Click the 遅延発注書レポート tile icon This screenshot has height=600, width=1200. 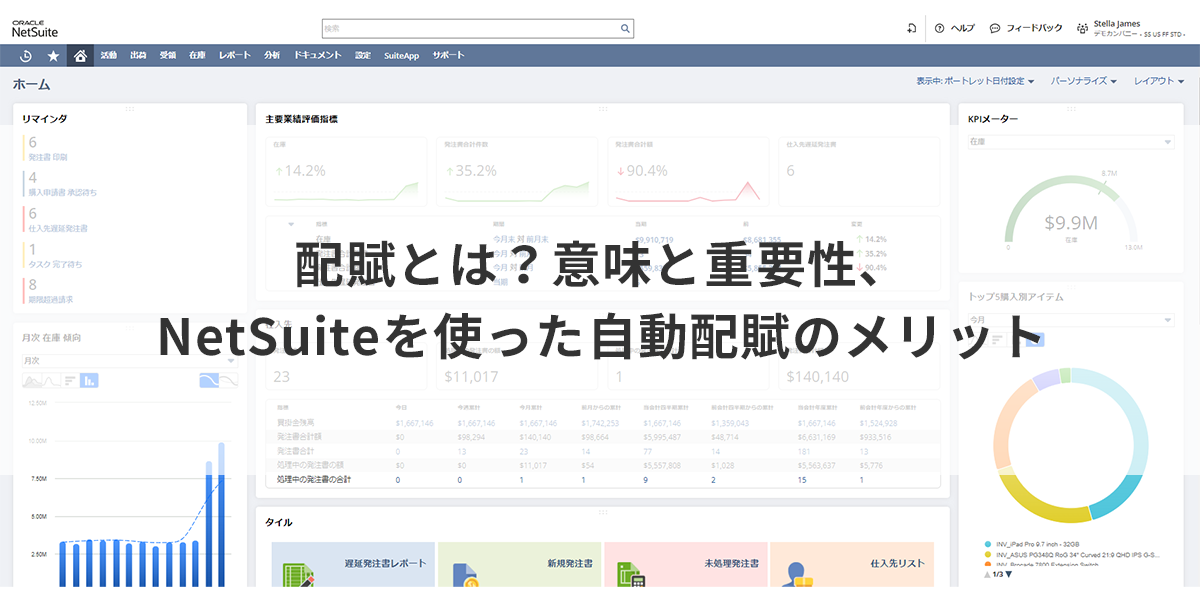point(299,577)
